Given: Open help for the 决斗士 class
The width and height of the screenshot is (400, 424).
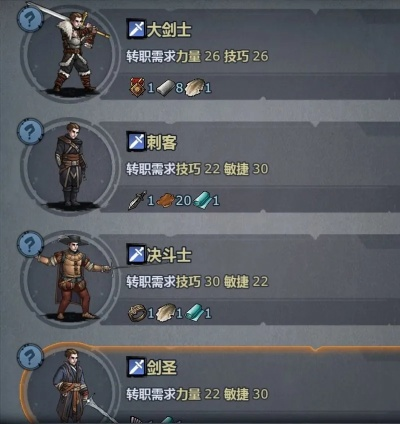Looking at the screenshot, I should 30,244.
